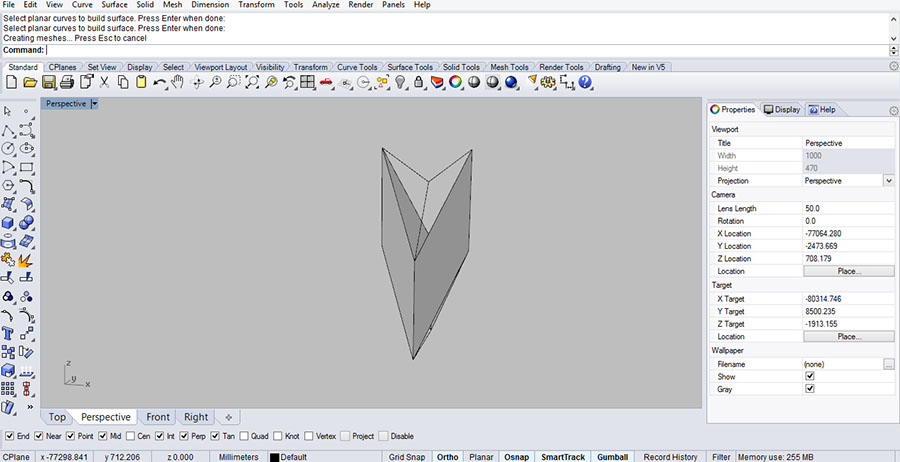The width and height of the screenshot is (900, 462).
Task: Edit the Lens Length value field
Action: coord(849,208)
